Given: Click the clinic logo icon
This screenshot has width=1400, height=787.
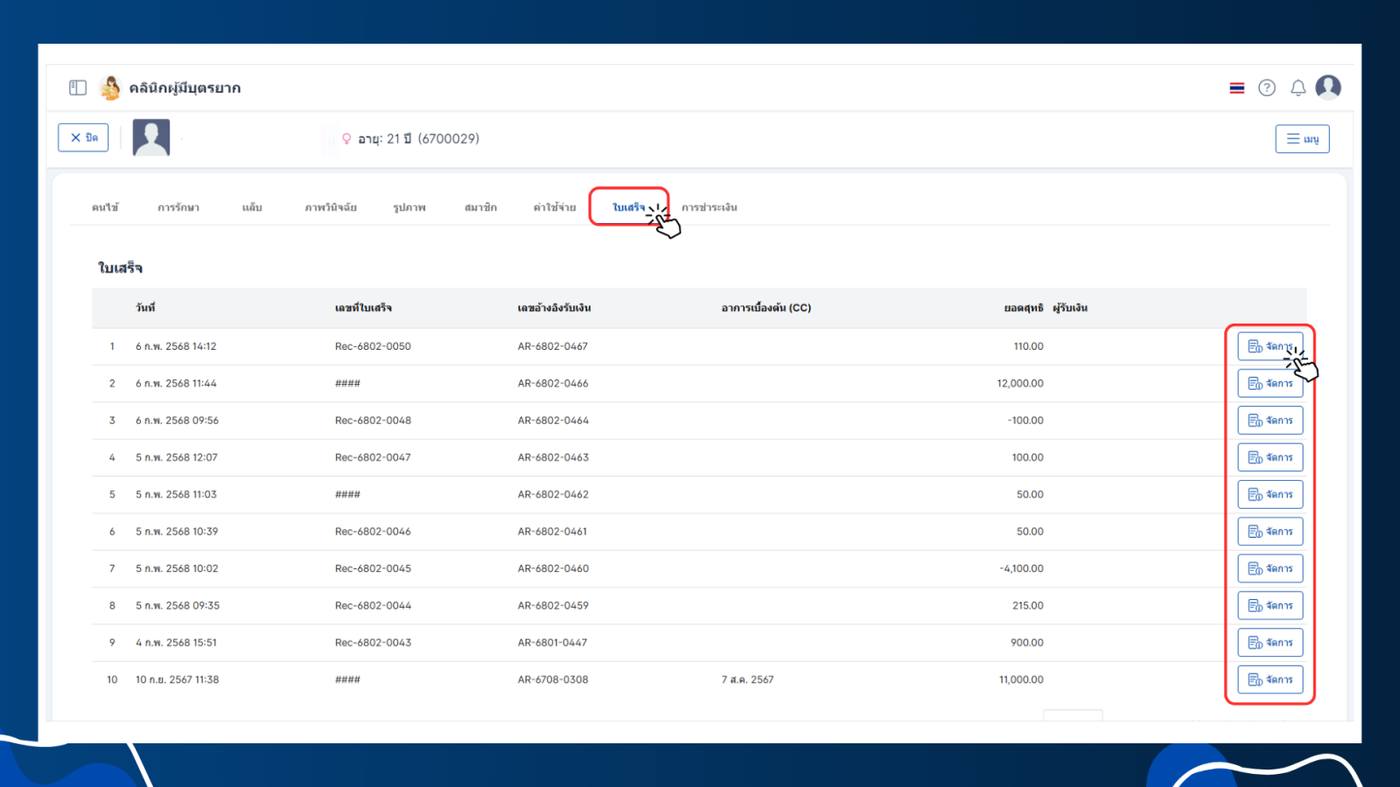Looking at the screenshot, I should tap(110, 88).
